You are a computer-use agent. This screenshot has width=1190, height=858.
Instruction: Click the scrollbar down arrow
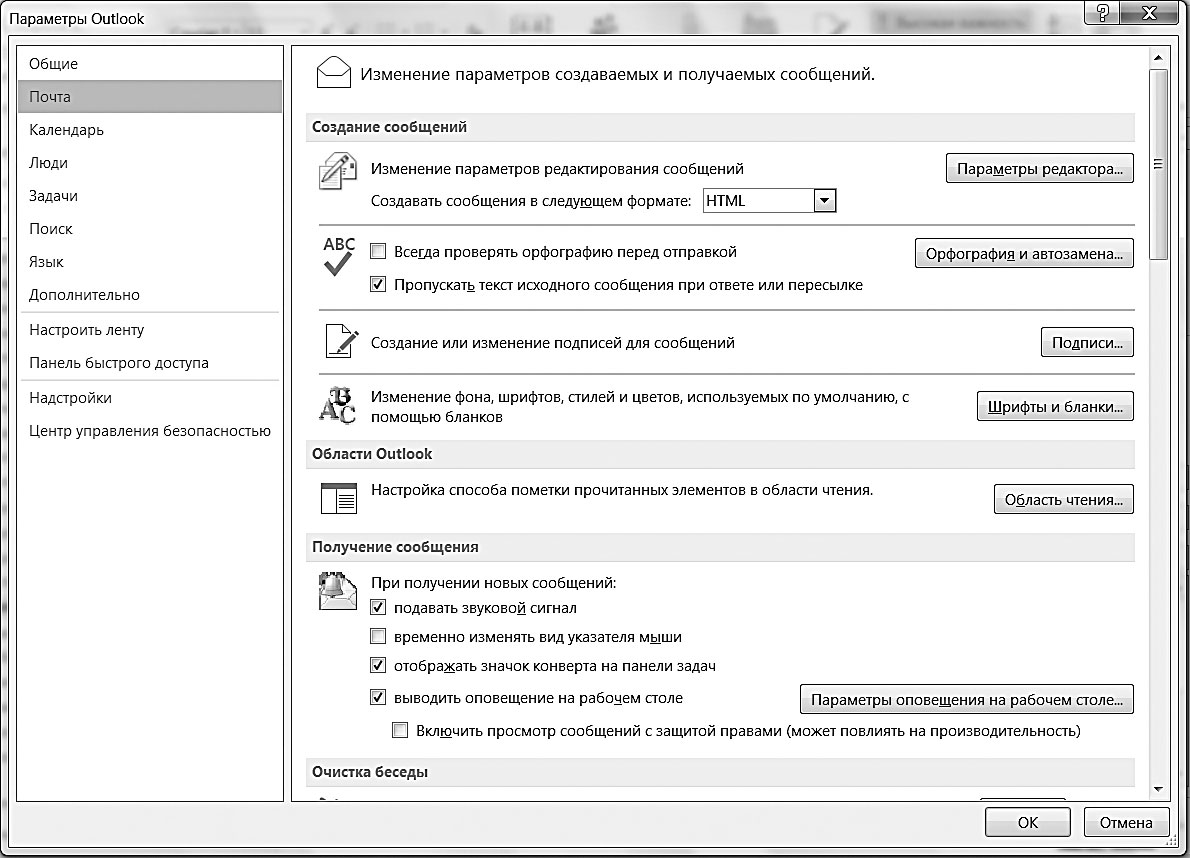click(1158, 789)
